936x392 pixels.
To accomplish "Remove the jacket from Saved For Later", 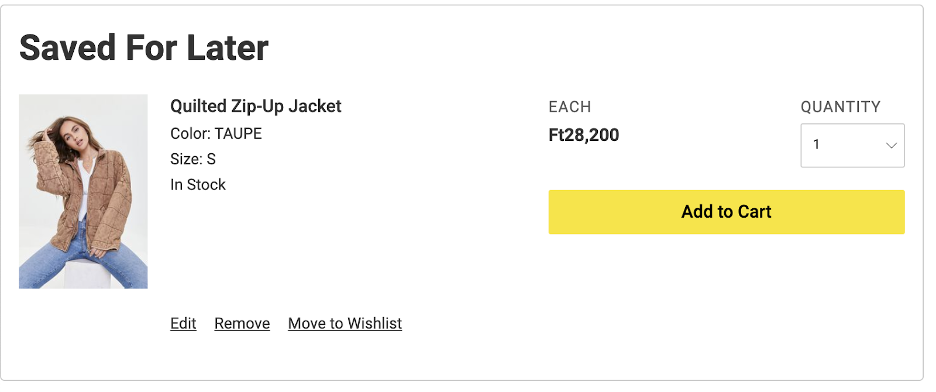I will [242, 323].
